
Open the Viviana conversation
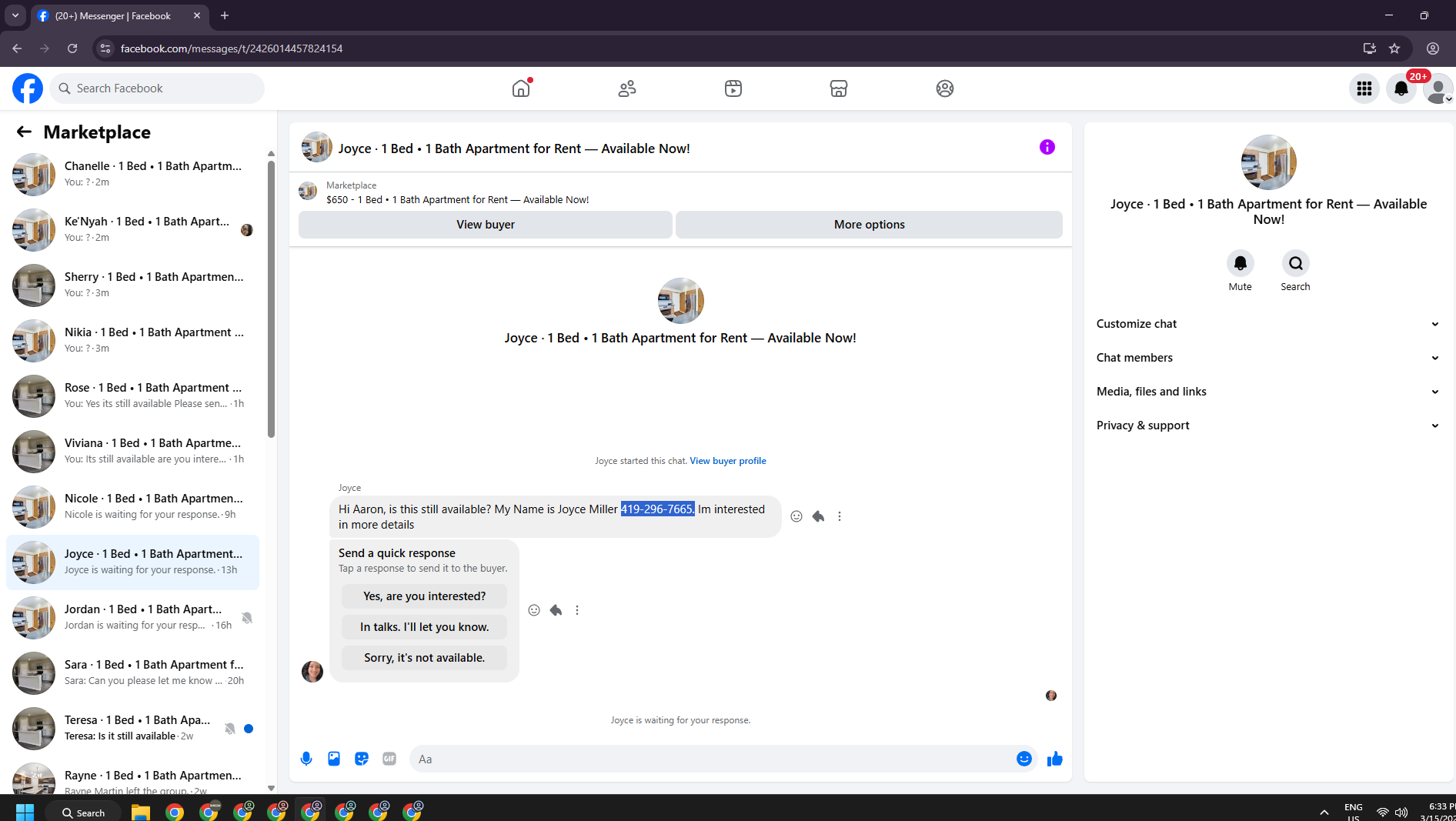pos(132,452)
